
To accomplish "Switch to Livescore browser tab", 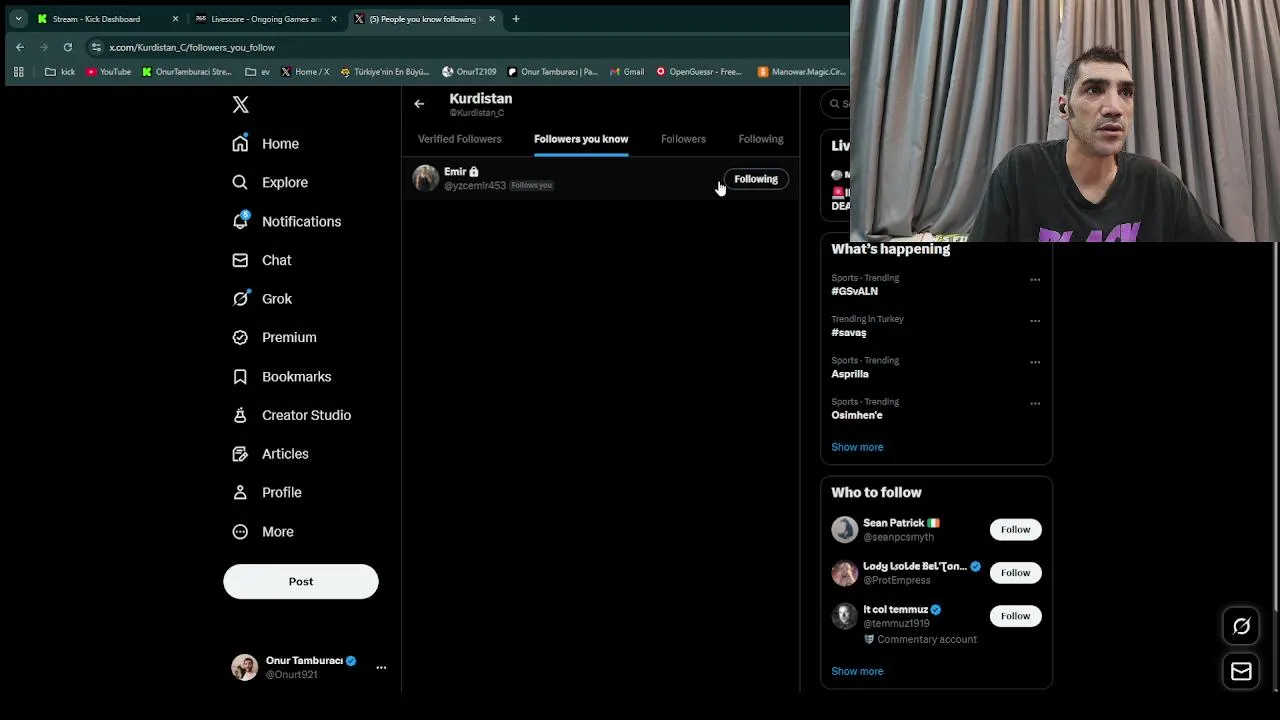I will pyautogui.click(x=265, y=19).
